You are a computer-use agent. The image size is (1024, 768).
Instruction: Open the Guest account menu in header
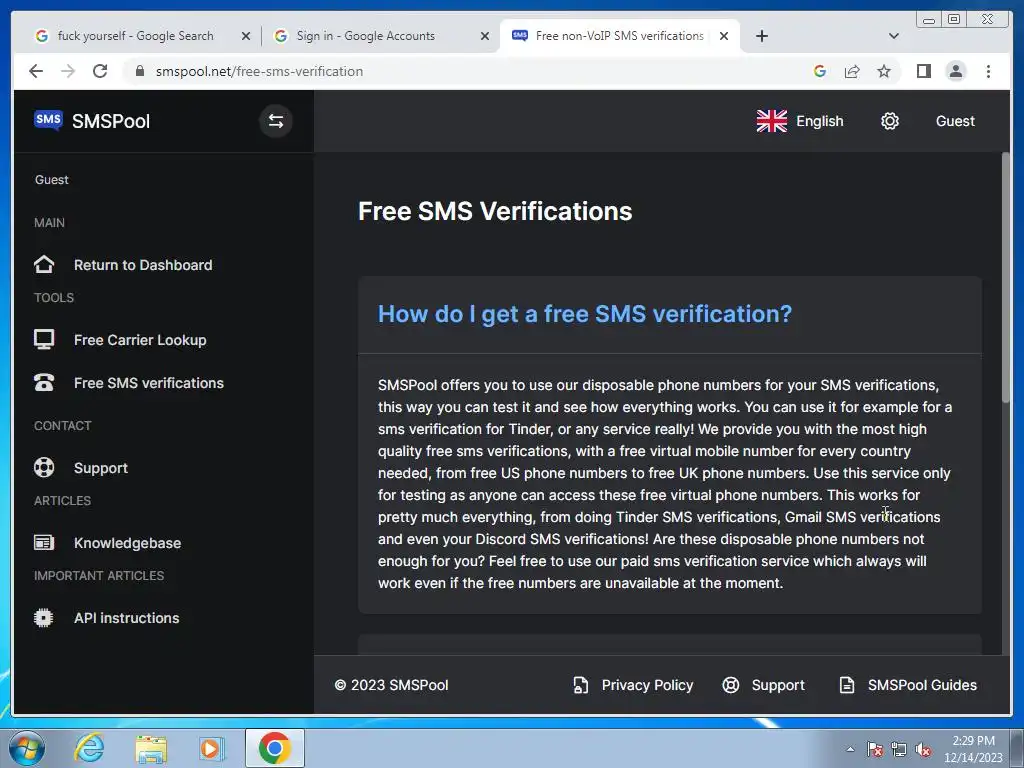click(955, 121)
